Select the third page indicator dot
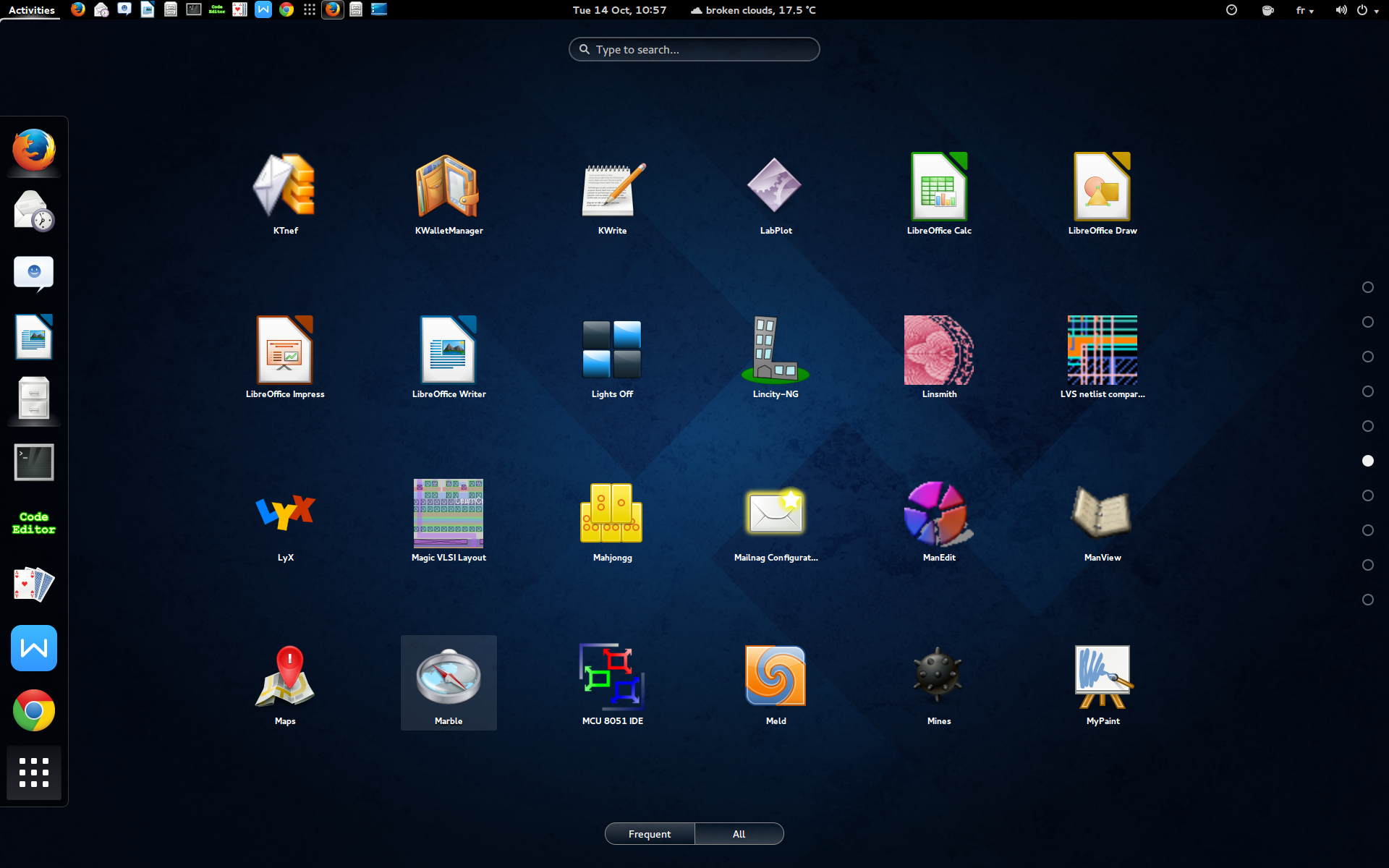This screenshot has height=868, width=1389. (1367, 357)
